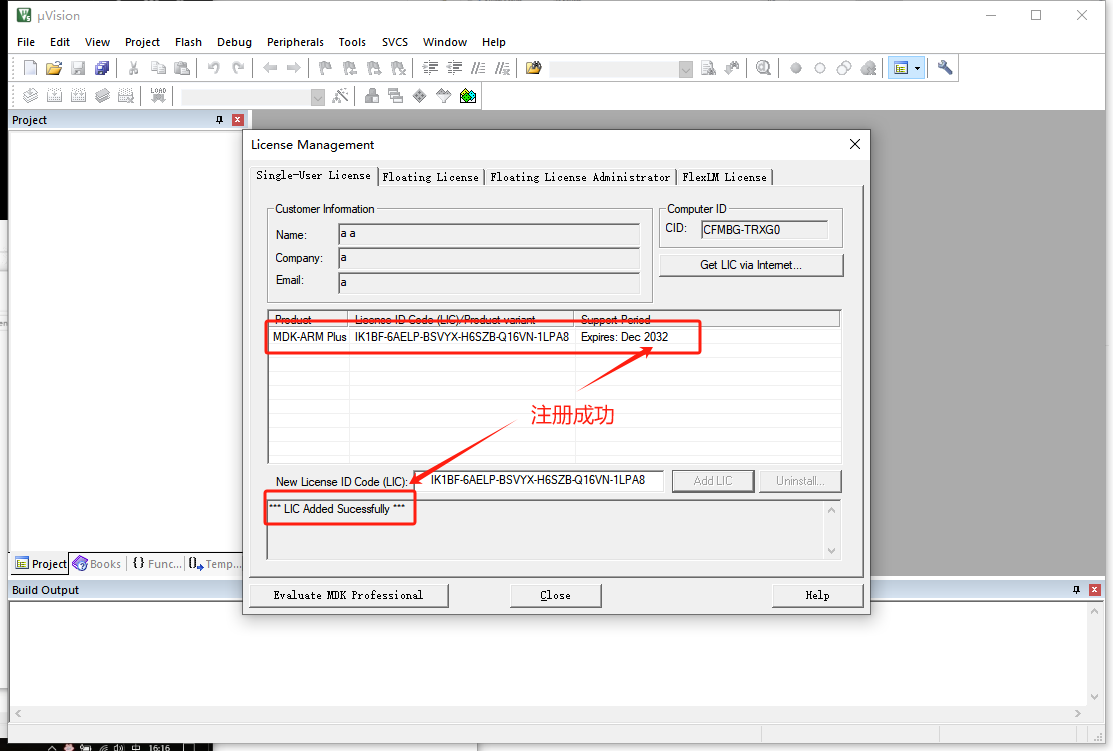Insert a bookmark with the flag icon
Image resolution: width=1113 pixels, height=751 pixels.
(x=325, y=68)
